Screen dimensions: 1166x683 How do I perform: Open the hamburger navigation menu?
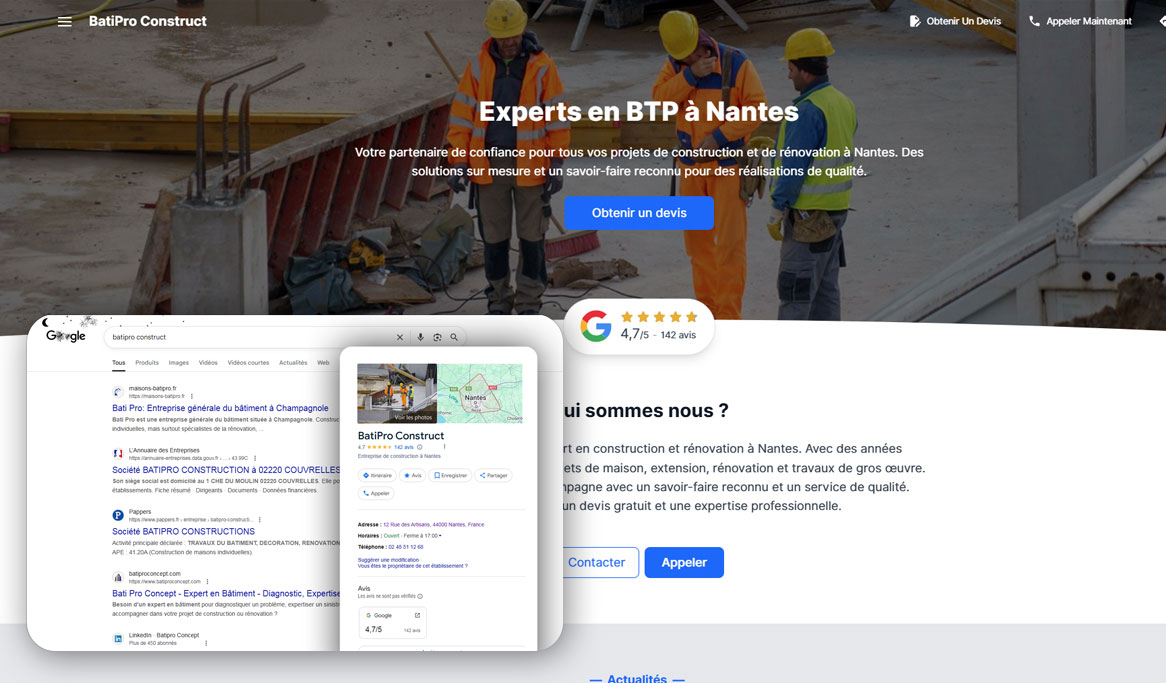point(65,22)
